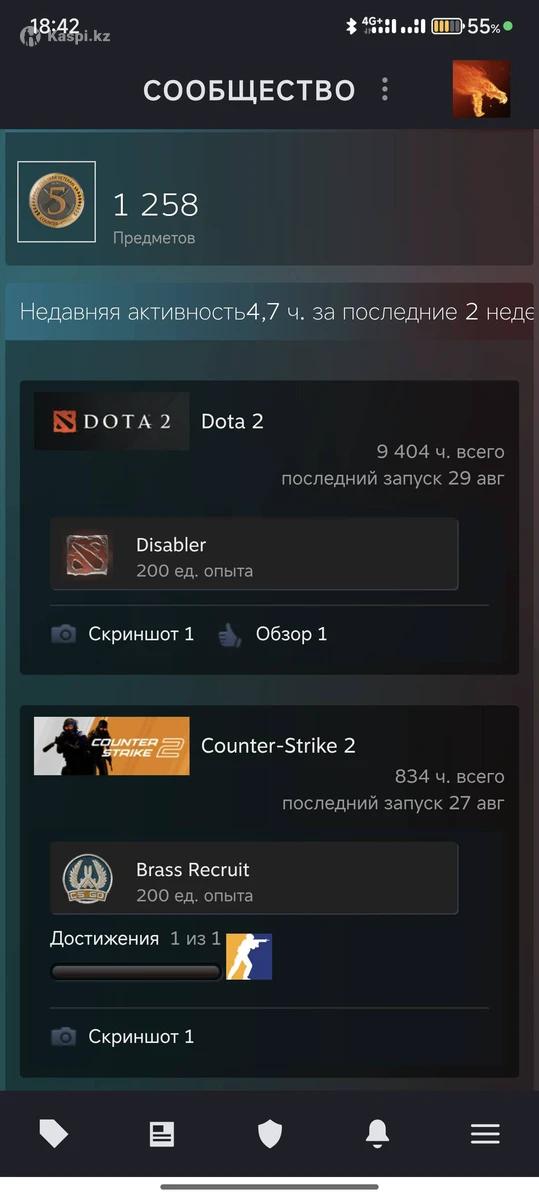
Task: Open the thumbs-up Обзор 1 icon
Action: 230,634
